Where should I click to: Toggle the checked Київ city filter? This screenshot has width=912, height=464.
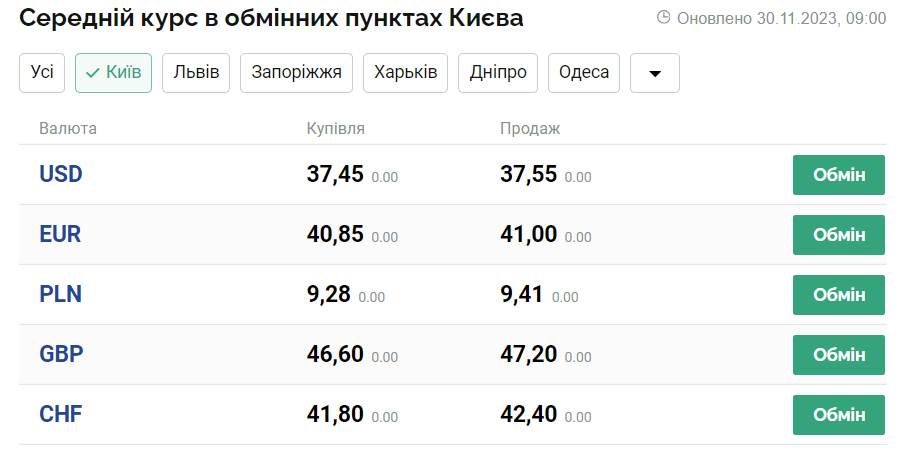click(x=113, y=73)
